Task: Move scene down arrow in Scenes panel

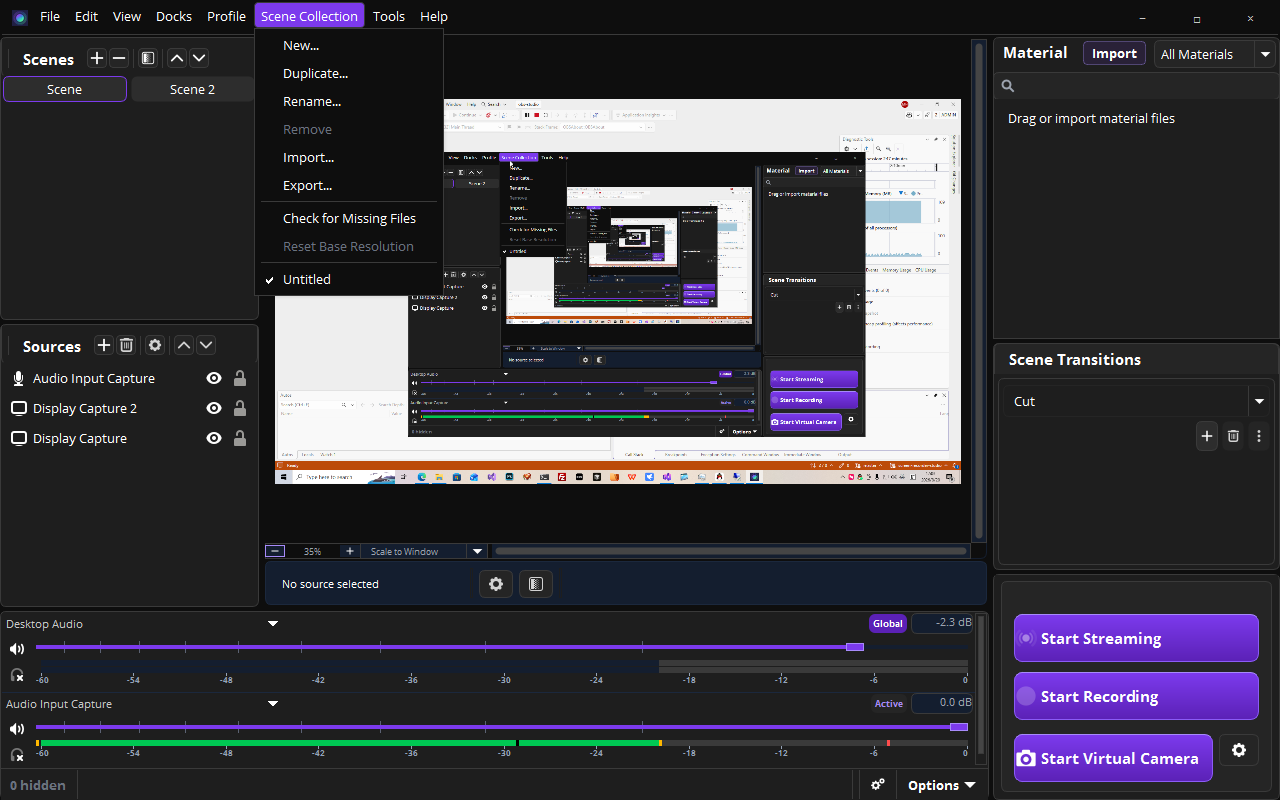Action: (x=199, y=59)
